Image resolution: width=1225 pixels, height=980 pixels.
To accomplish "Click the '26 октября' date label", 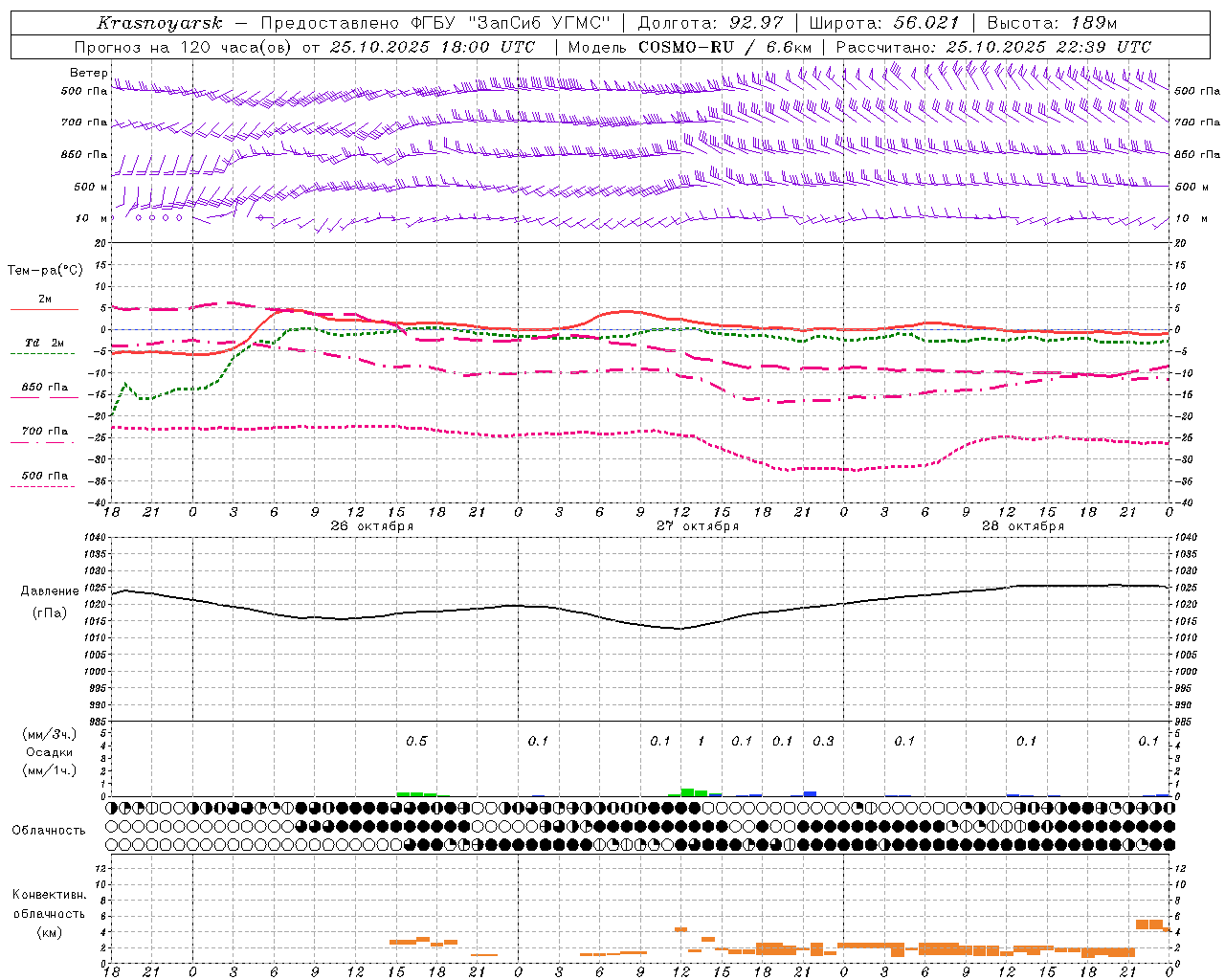I will point(372,526).
